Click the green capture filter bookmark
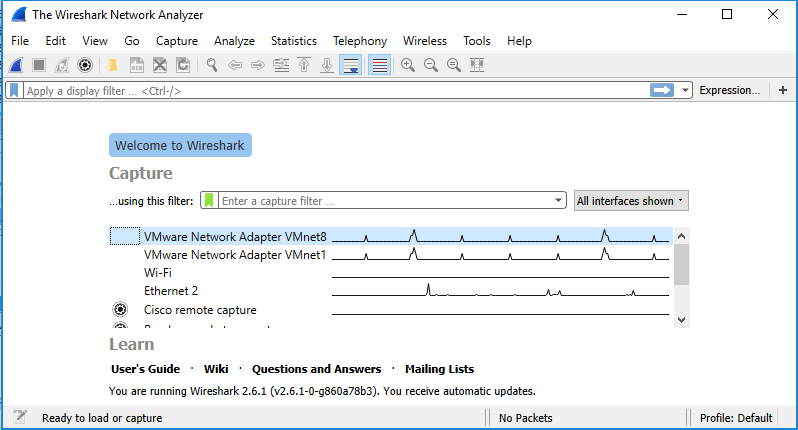 pyautogui.click(x=209, y=200)
